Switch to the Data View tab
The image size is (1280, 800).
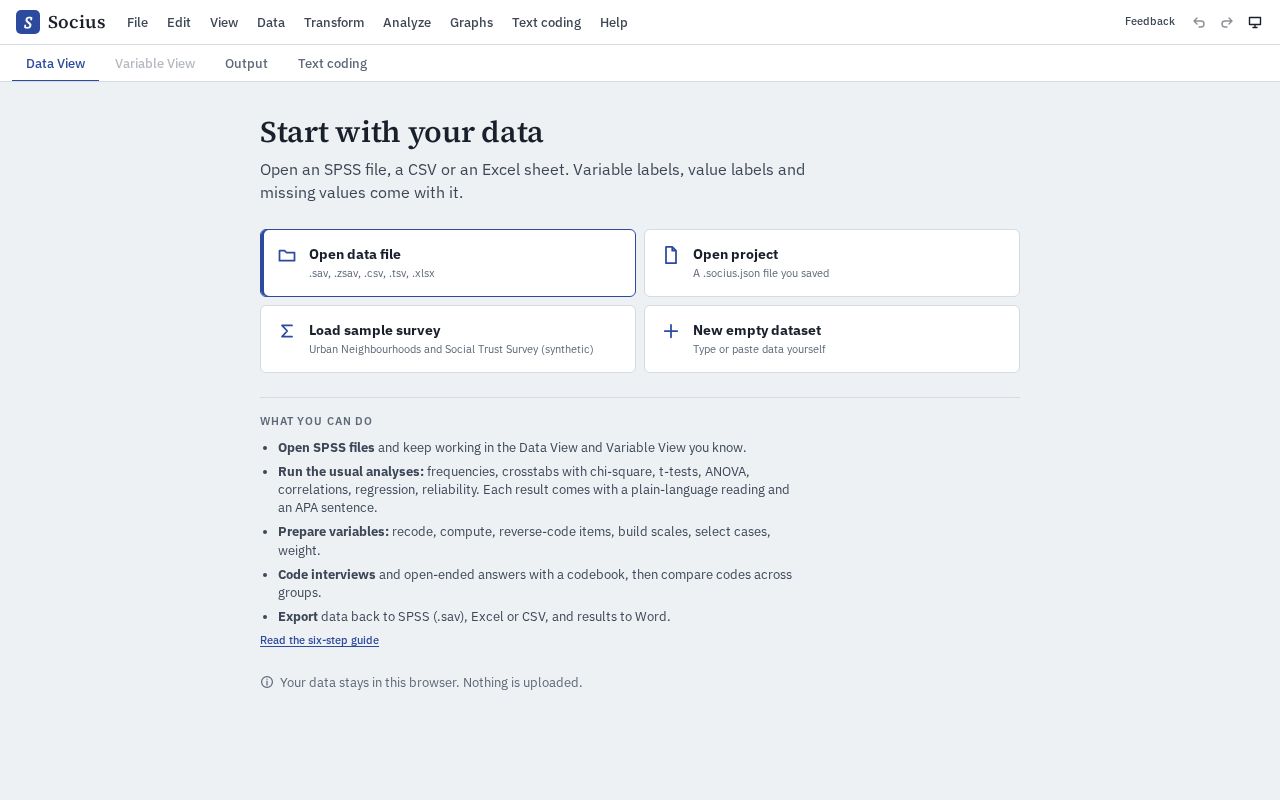[55, 63]
